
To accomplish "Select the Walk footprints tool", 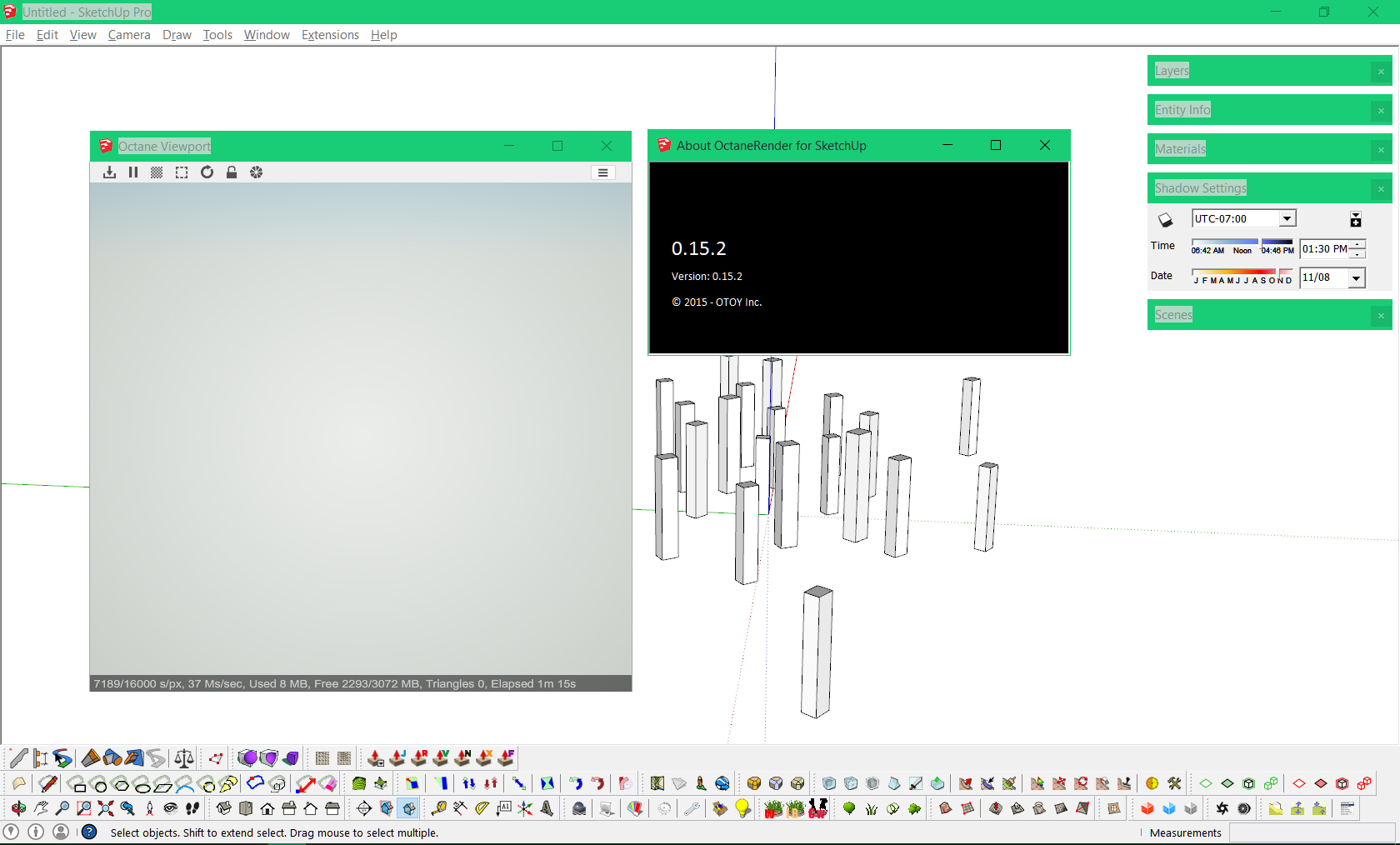I will pyautogui.click(x=192, y=808).
